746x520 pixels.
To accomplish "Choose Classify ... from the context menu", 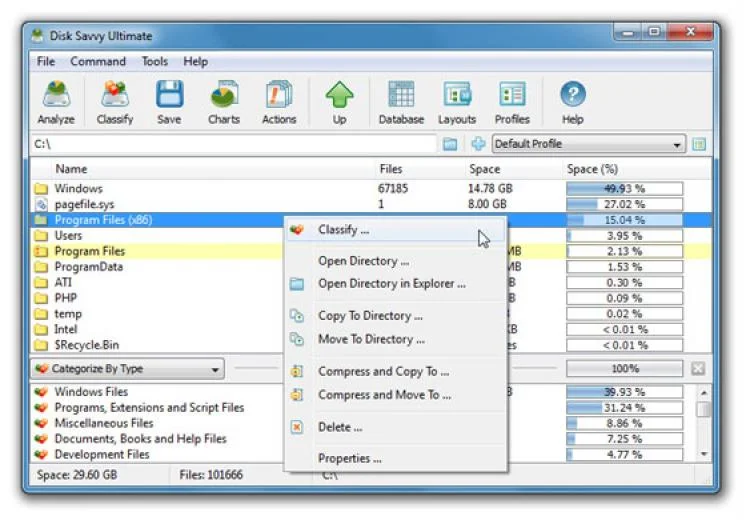I will [396, 230].
